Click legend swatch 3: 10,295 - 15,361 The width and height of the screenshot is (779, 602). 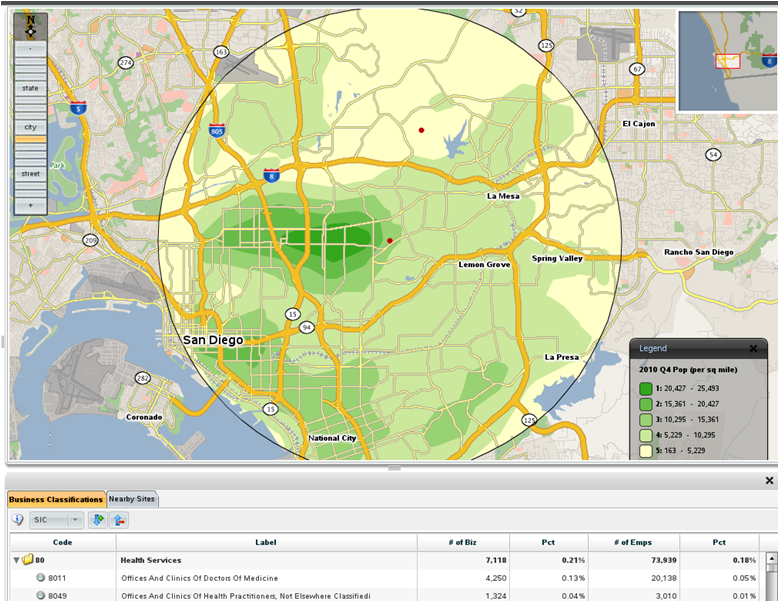646,420
